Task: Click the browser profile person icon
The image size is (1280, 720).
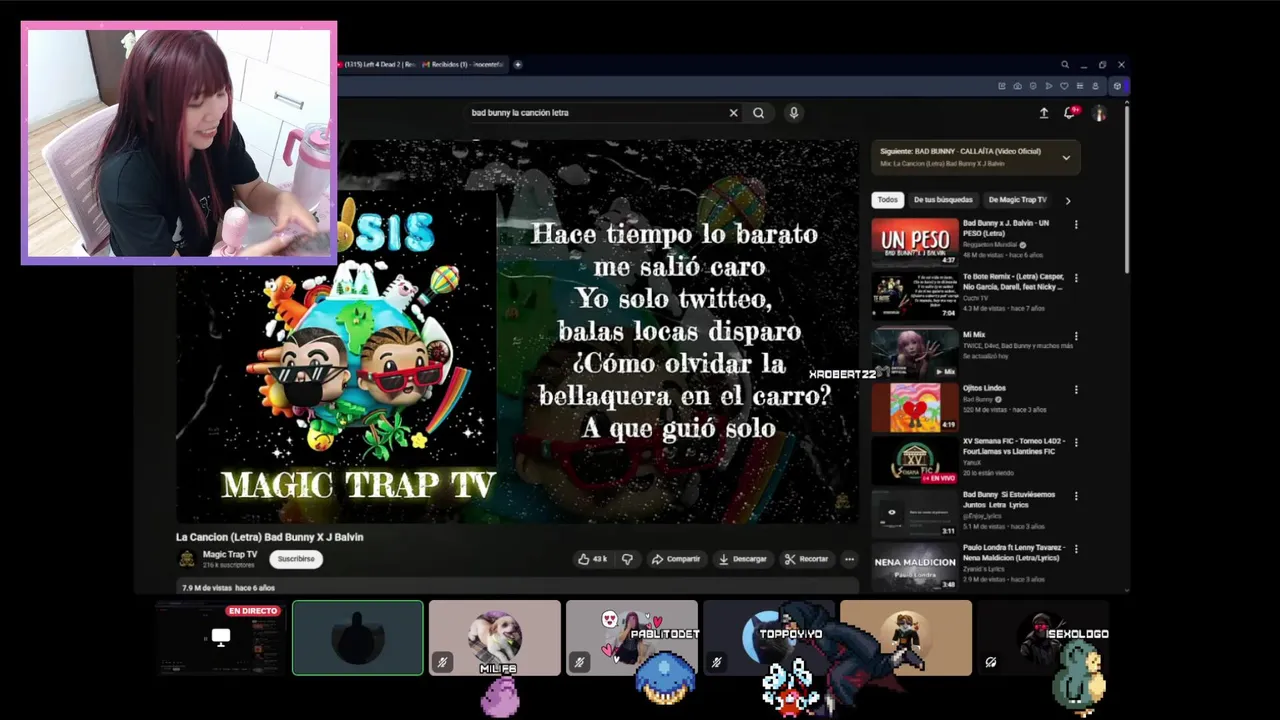Action: click(x=1095, y=86)
